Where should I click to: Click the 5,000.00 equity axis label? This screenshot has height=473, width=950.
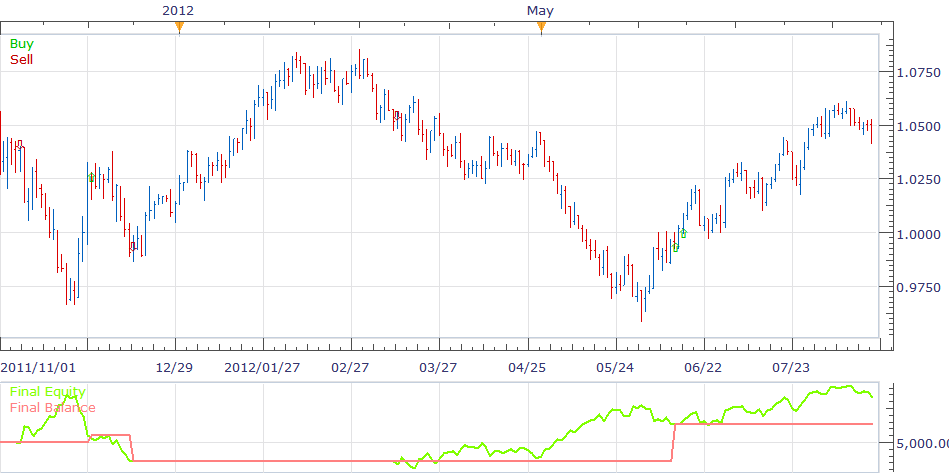[x=922, y=444]
